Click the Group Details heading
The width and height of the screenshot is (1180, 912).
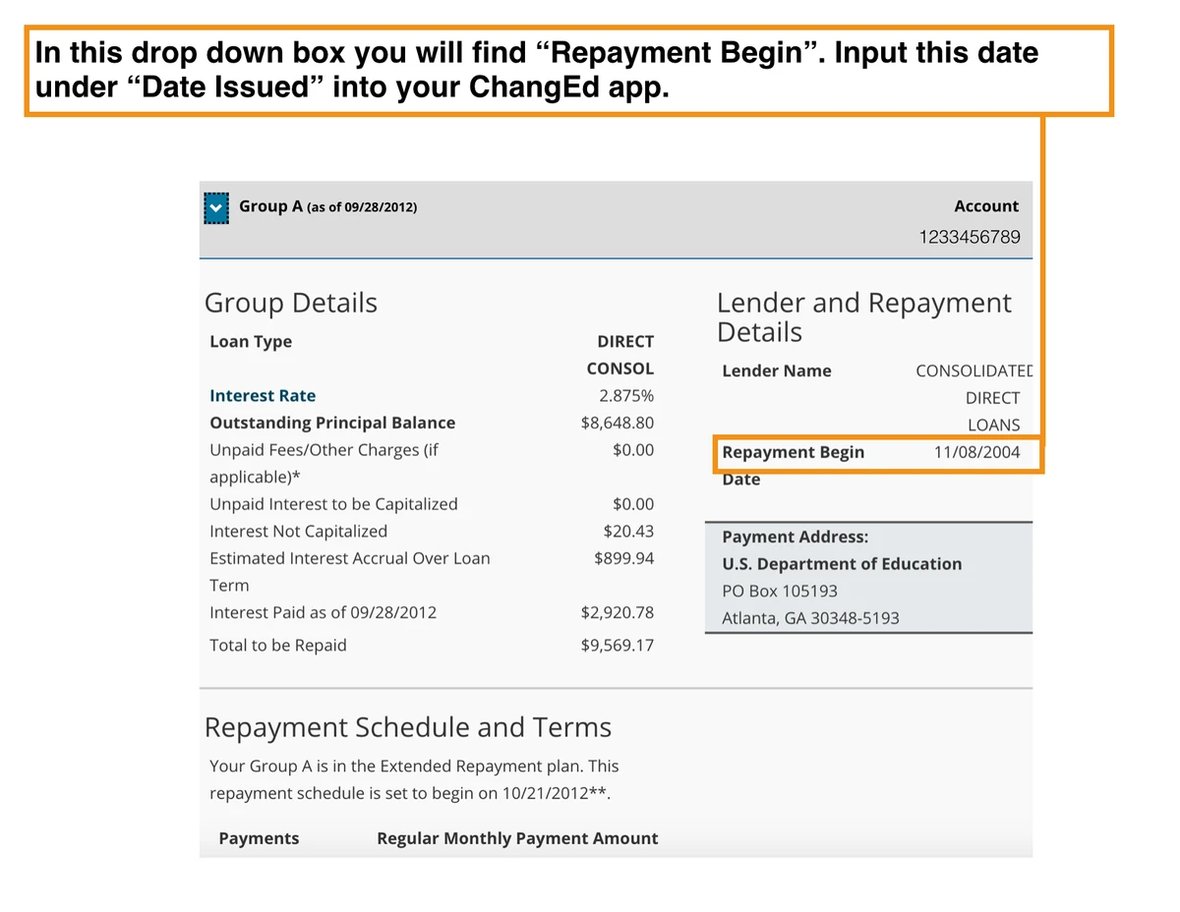click(x=291, y=303)
